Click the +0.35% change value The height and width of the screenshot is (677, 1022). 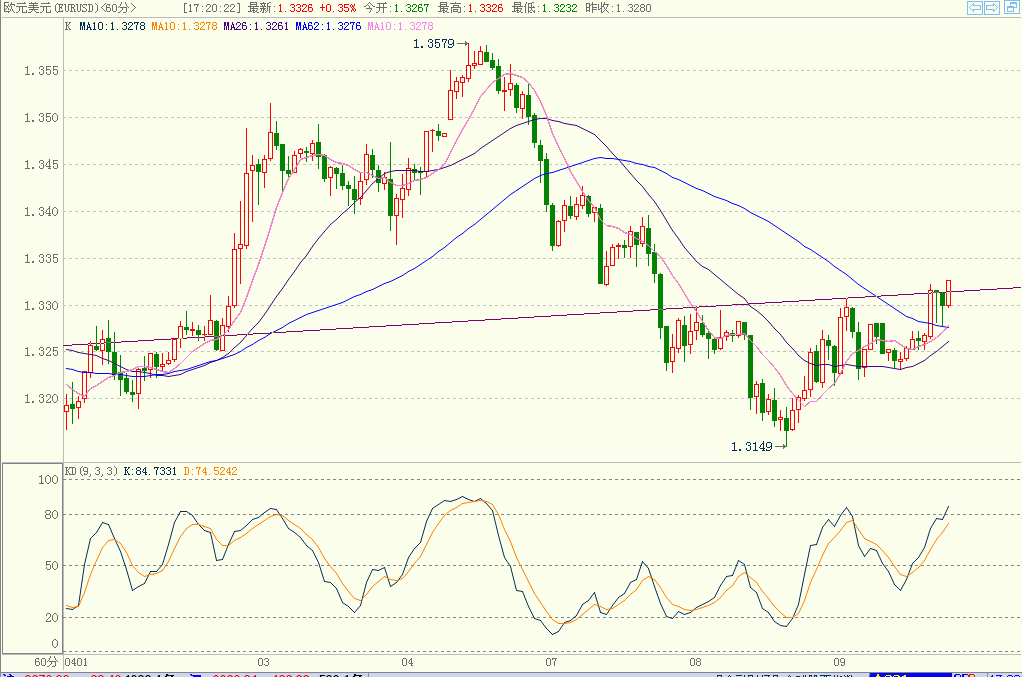(338, 8)
